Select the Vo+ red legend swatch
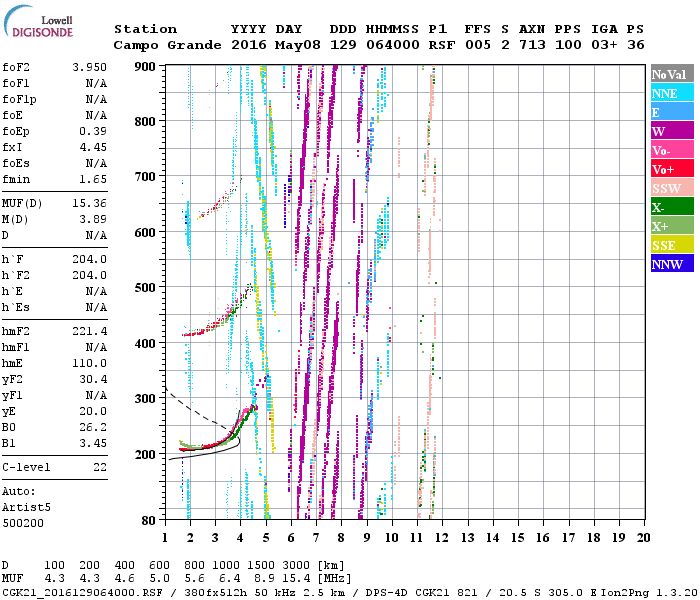The image size is (700, 600). [x=672, y=169]
